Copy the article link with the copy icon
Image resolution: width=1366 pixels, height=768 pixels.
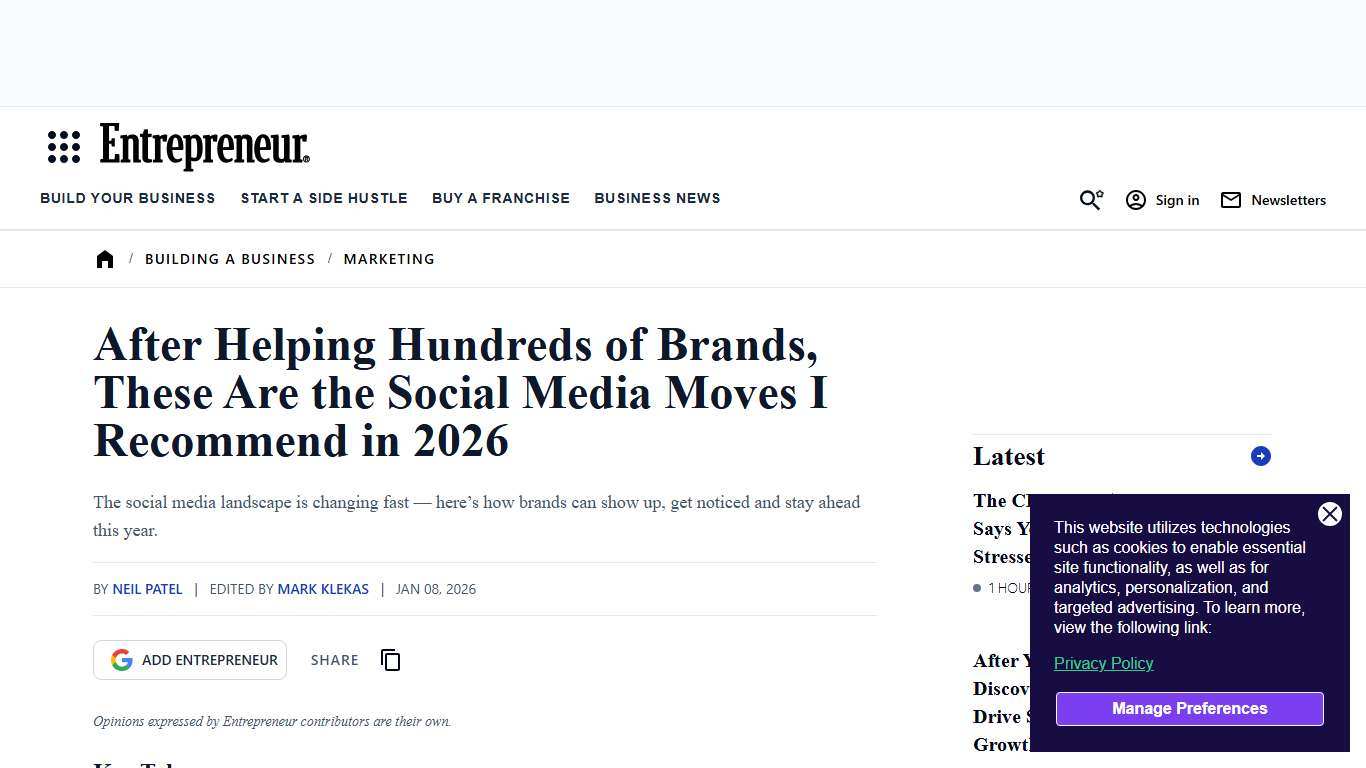pyautogui.click(x=390, y=660)
